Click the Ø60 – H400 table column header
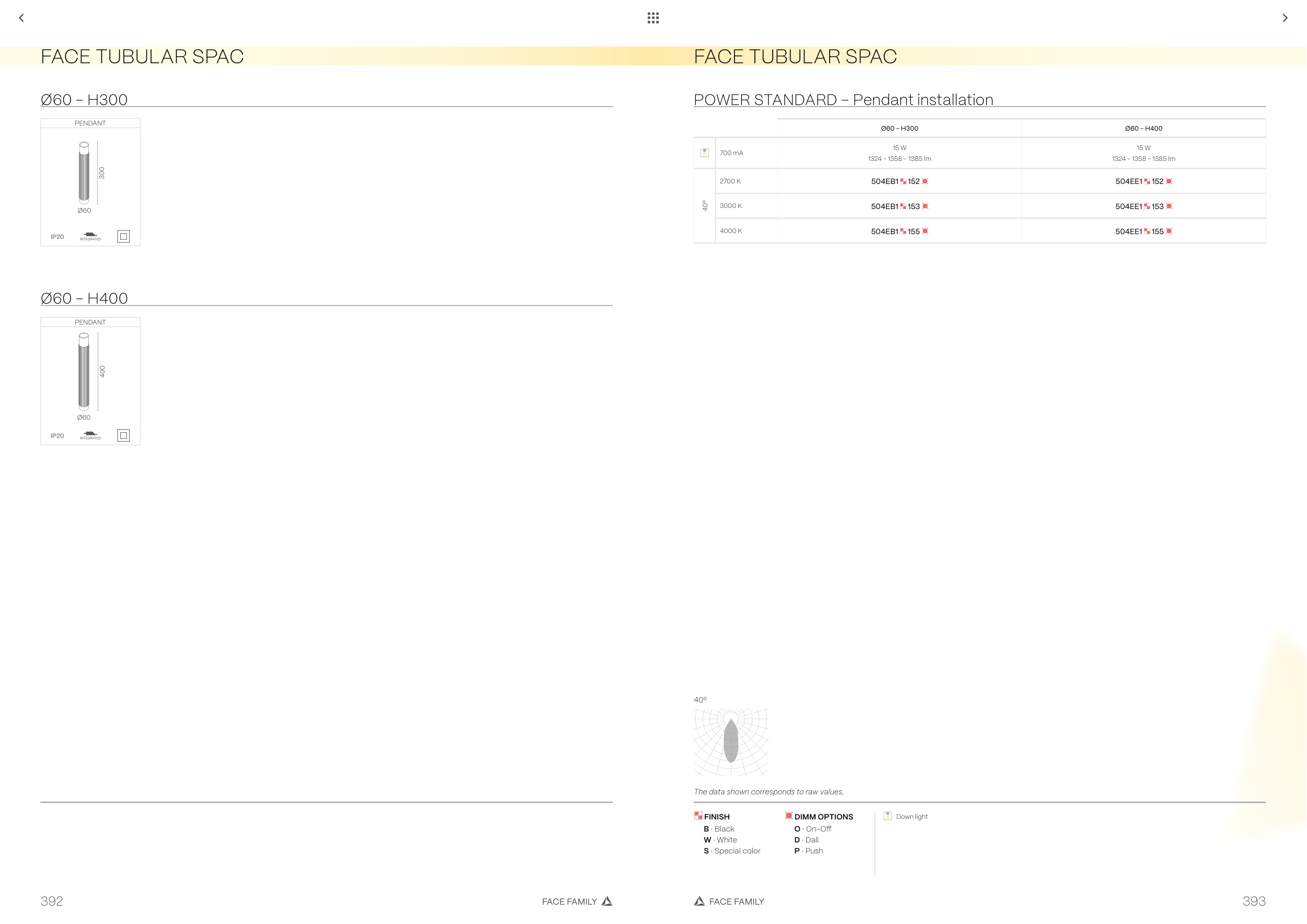This screenshot has width=1307, height=924. click(1143, 129)
